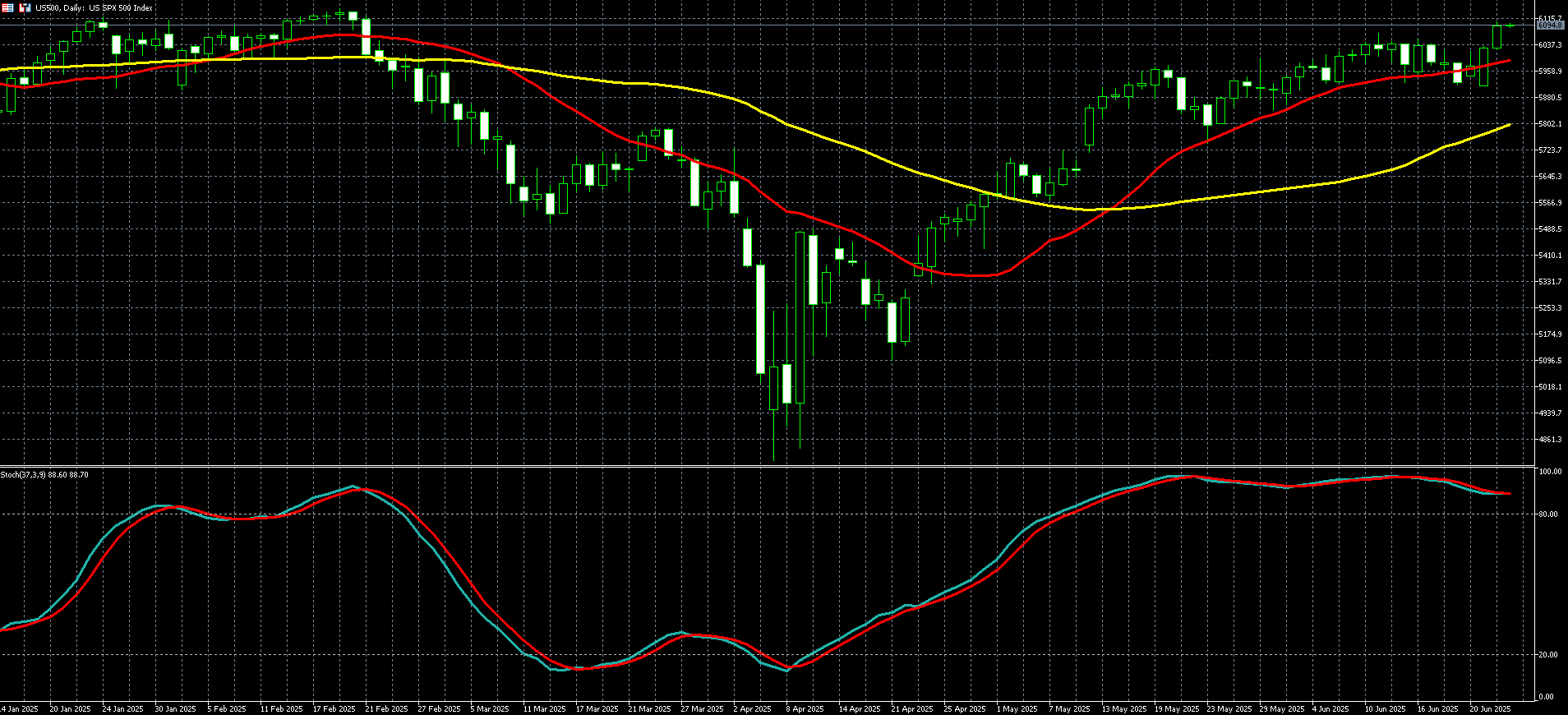
Task: Click the '5 Feb 2025' date label
Action: pos(227,708)
